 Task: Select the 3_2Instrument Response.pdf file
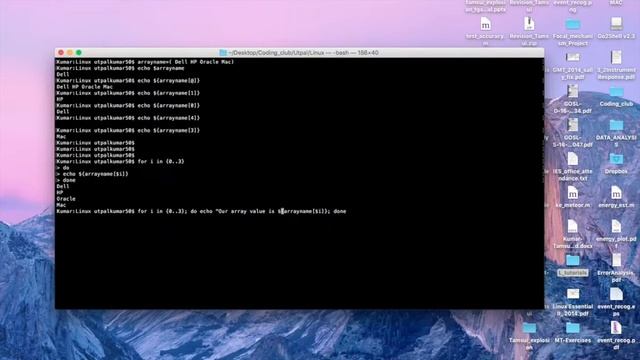[x=616, y=58]
